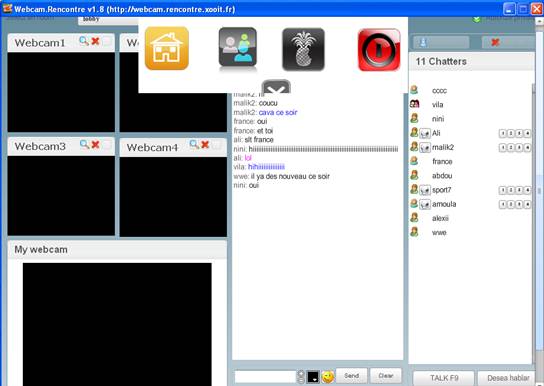The width and height of the screenshot is (544, 386).
Task: Click the 11 Chatters header
Action: click(x=471, y=62)
